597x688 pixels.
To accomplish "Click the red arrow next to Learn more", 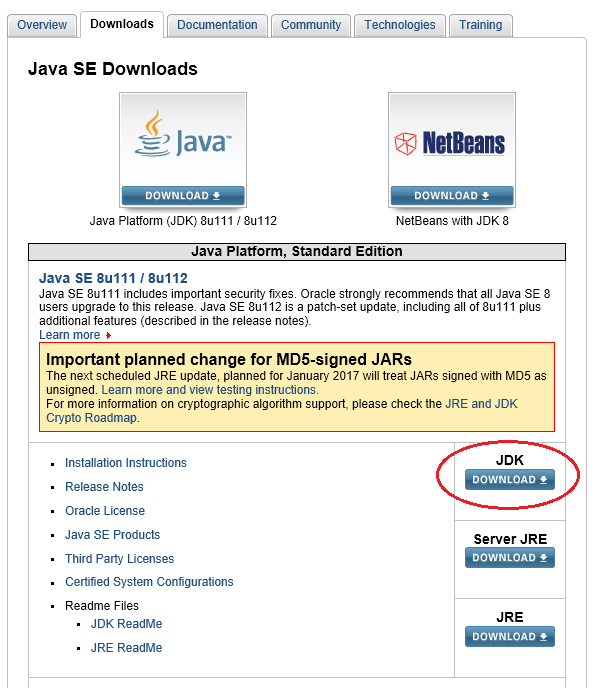I will pos(108,336).
